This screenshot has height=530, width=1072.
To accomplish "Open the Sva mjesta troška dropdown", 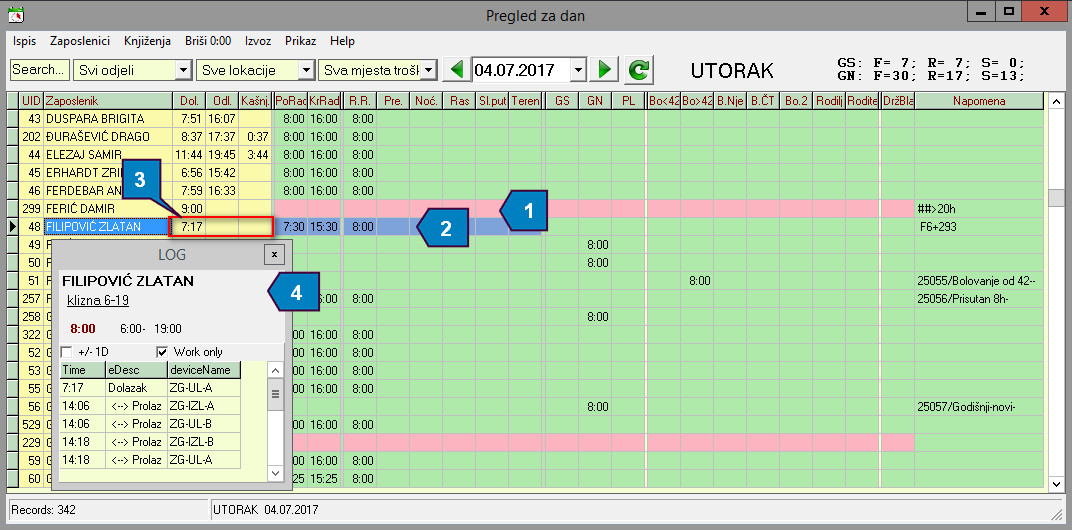I will coord(428,70).
